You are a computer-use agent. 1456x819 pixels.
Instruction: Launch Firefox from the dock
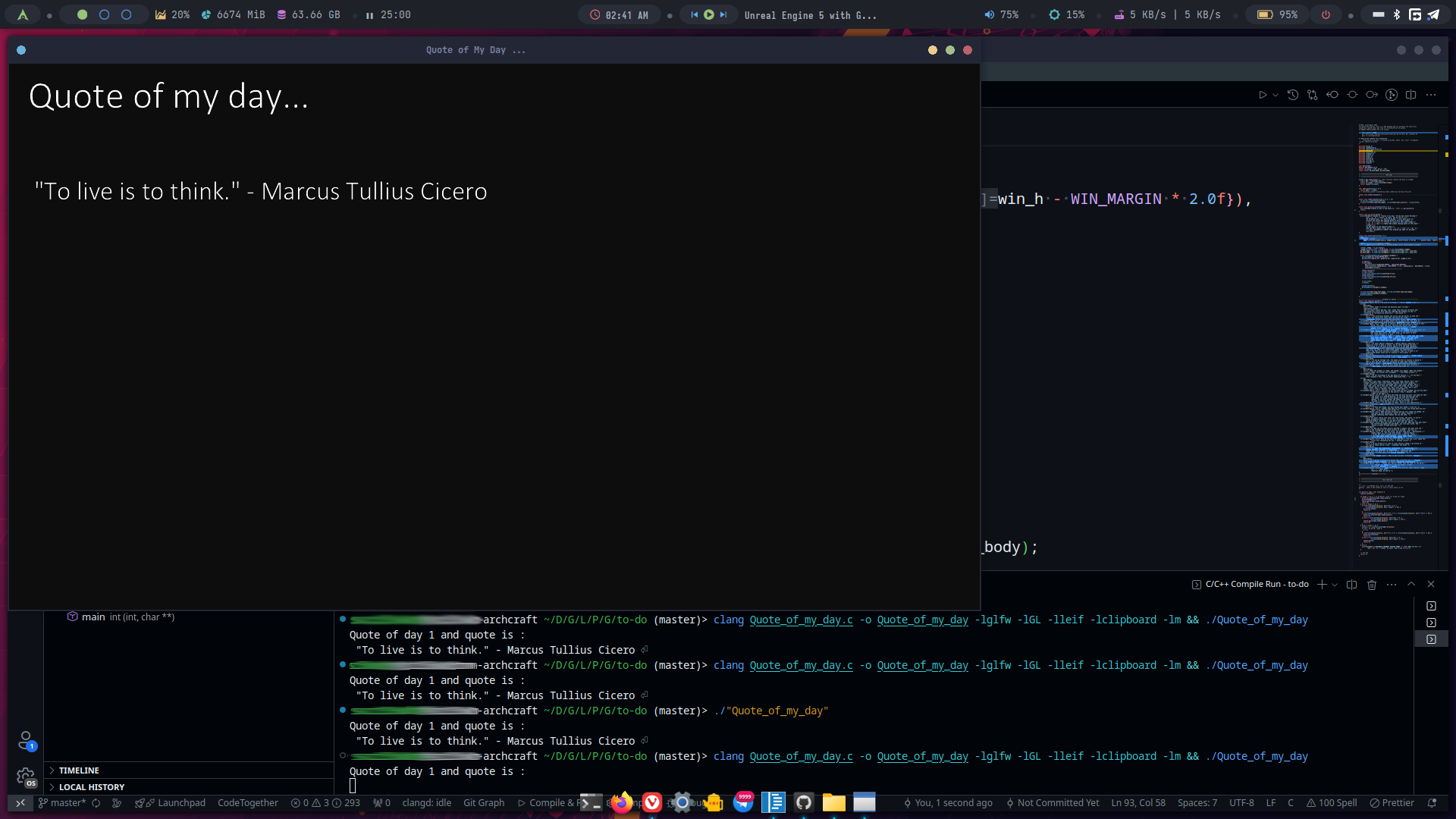622,802
